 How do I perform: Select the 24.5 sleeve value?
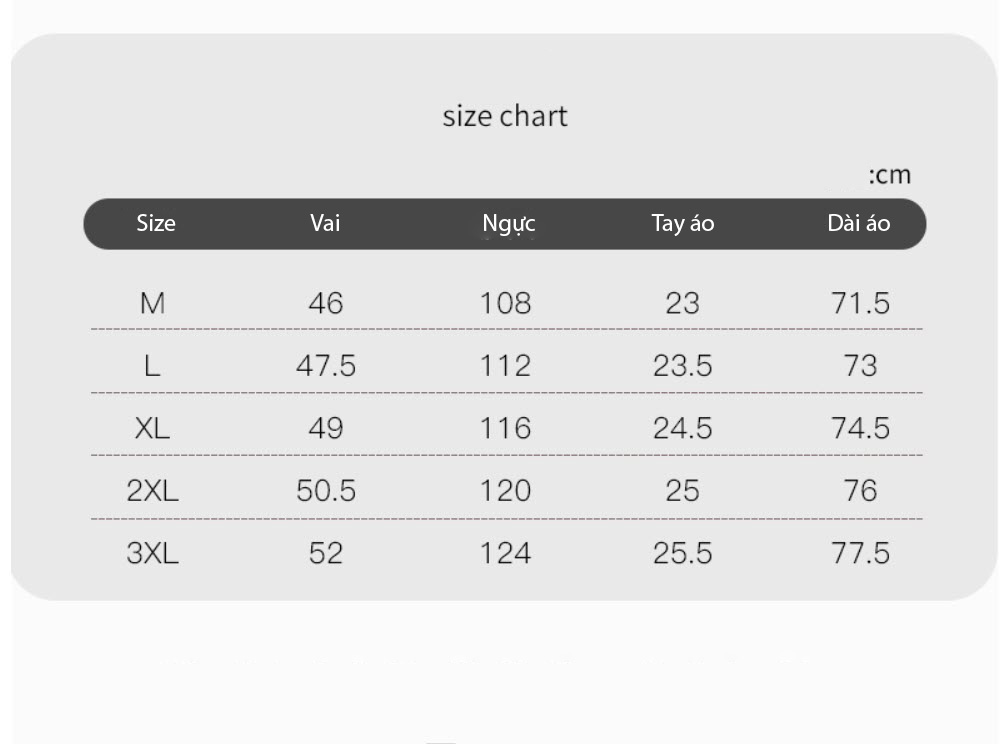click(x=683, y=428)
